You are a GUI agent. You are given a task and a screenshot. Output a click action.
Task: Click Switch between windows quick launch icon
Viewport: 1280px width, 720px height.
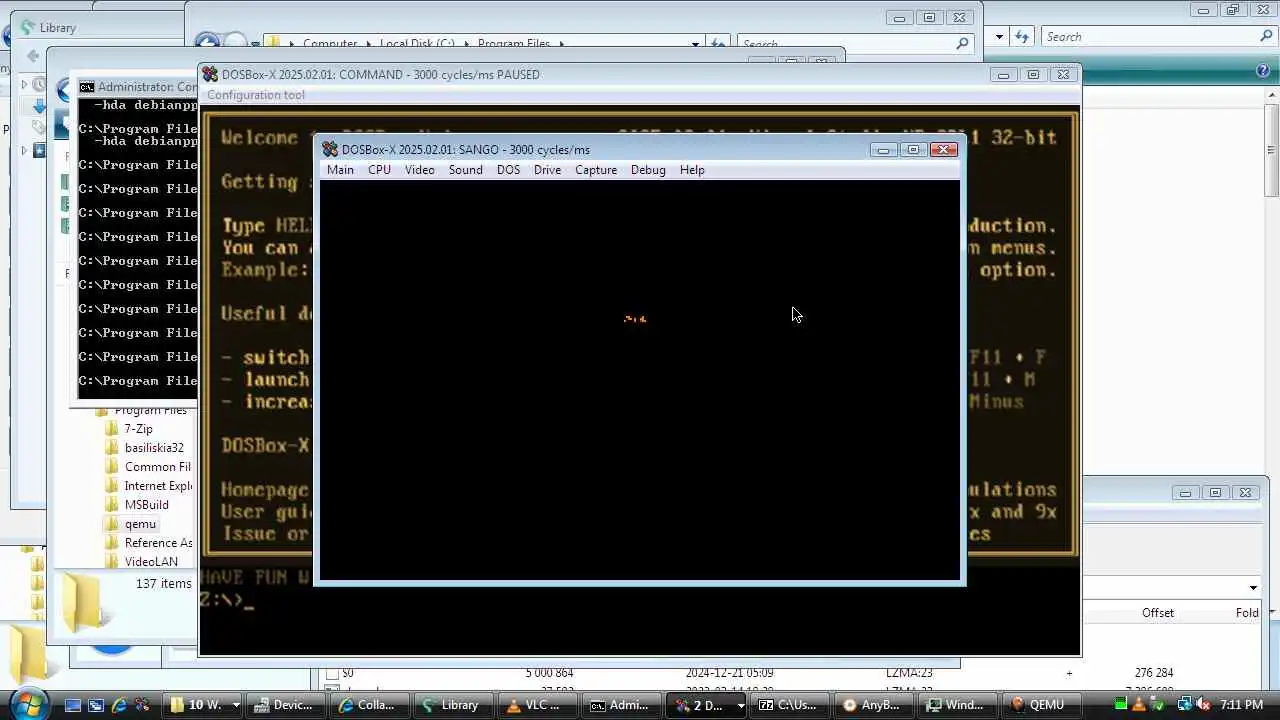(96, 705)
